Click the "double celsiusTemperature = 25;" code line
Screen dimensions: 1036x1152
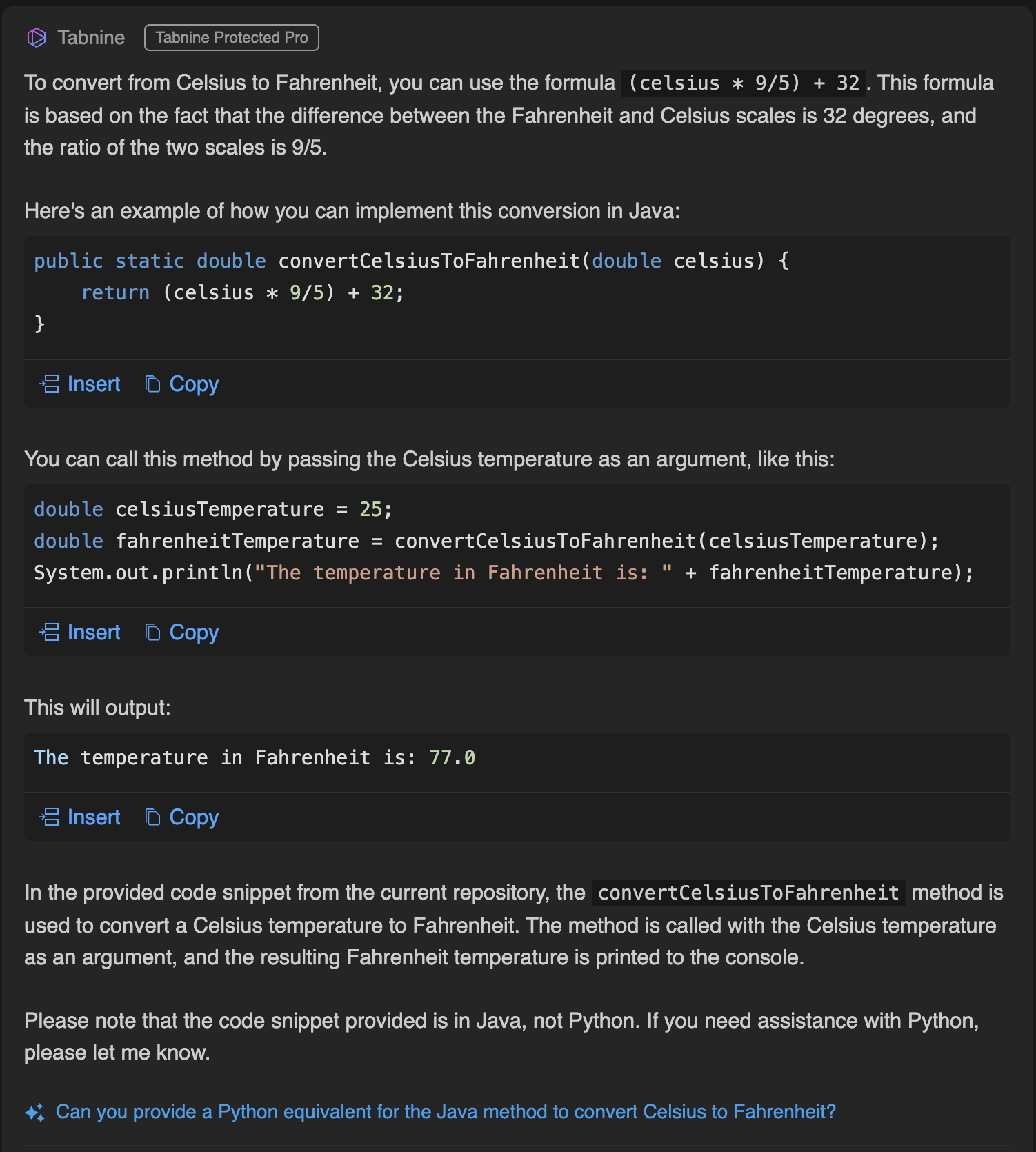click(x=213, y=509)
